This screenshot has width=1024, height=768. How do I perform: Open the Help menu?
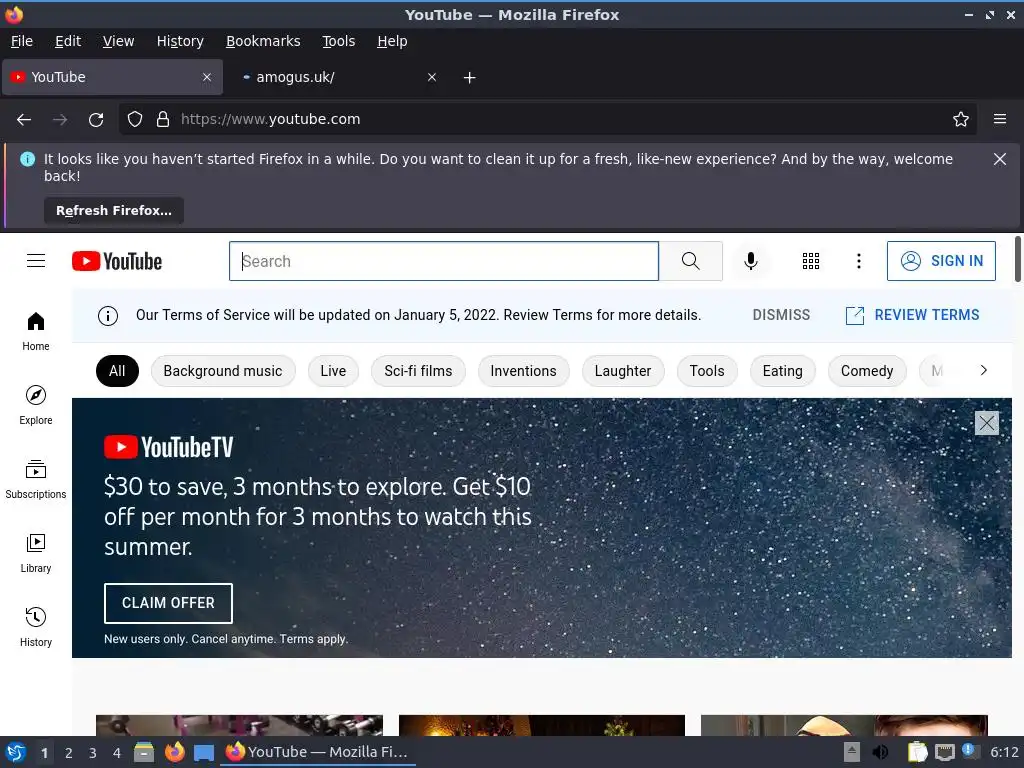(392, 41)
